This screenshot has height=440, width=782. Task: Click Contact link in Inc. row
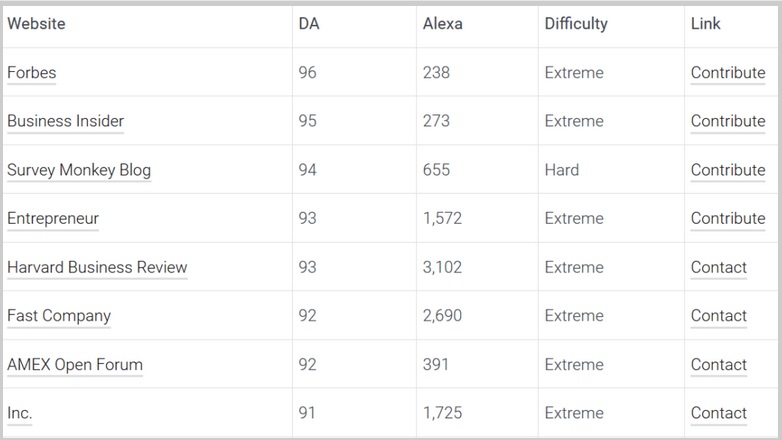coord(718,413)
